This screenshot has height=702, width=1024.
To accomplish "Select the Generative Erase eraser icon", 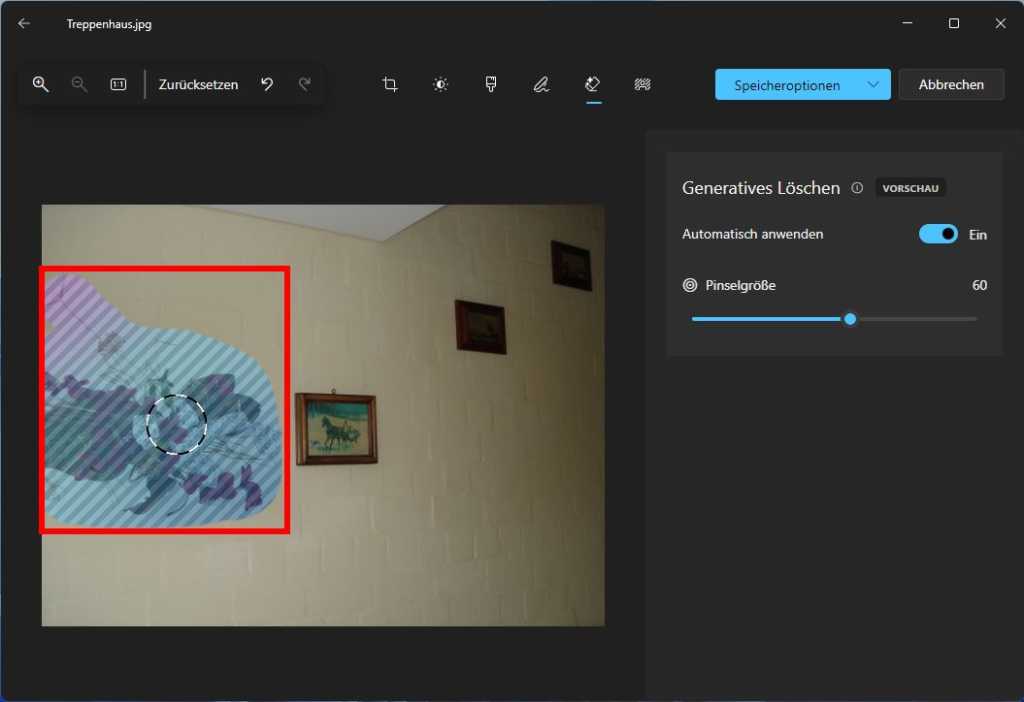I will click(x=592, y=84).
